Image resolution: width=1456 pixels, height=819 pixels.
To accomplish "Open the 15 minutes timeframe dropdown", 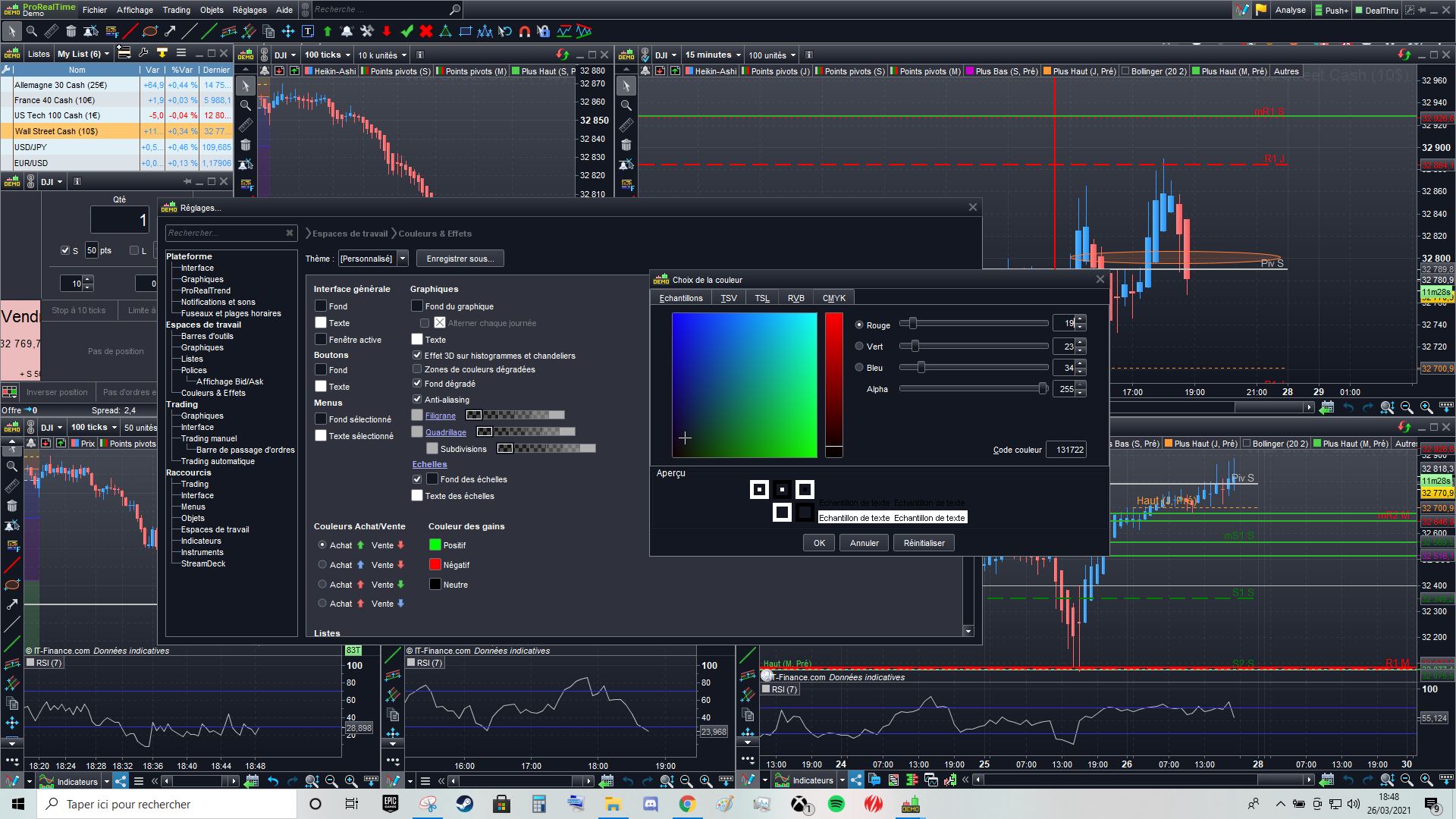I will pos(713,55).
